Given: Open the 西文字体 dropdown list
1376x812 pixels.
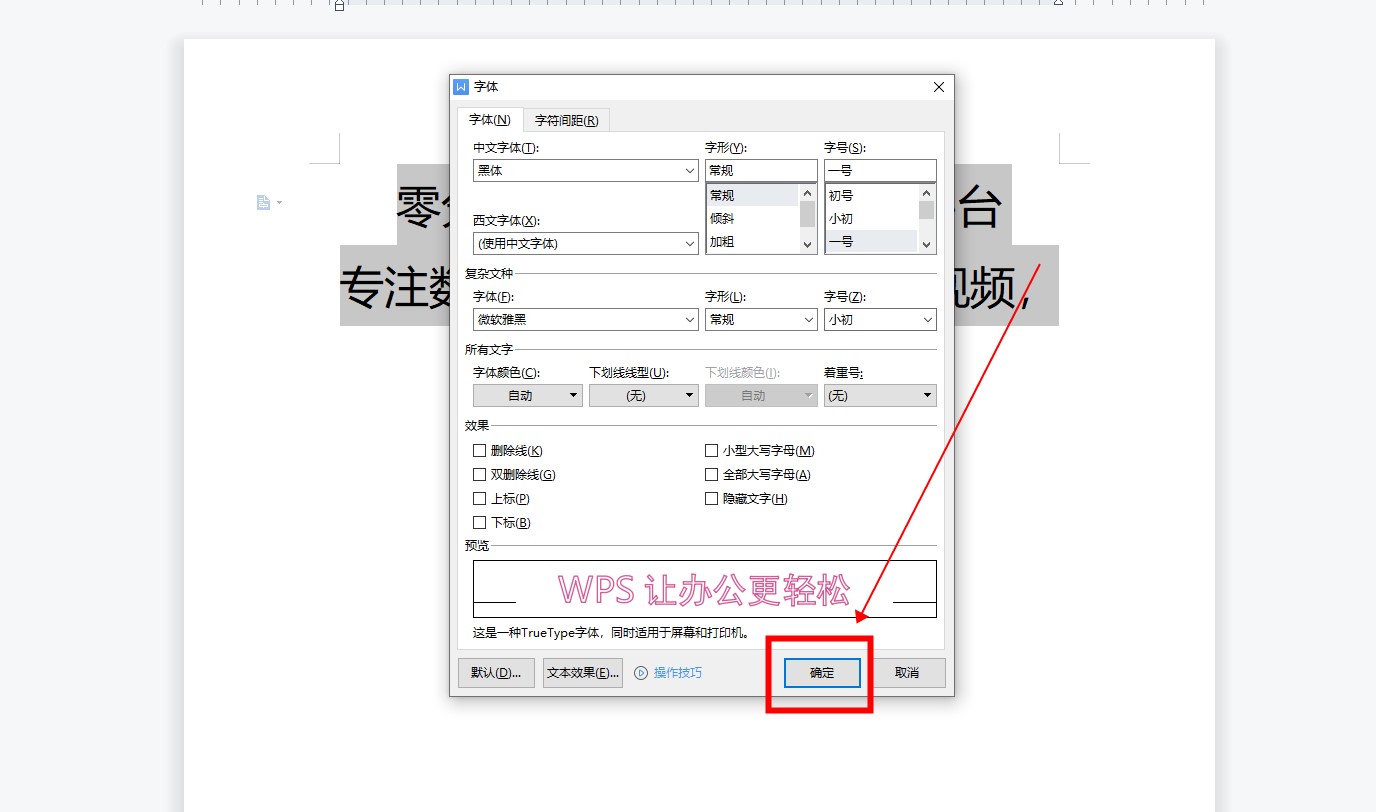Looking at the screenshot, I should coord(690,244).
